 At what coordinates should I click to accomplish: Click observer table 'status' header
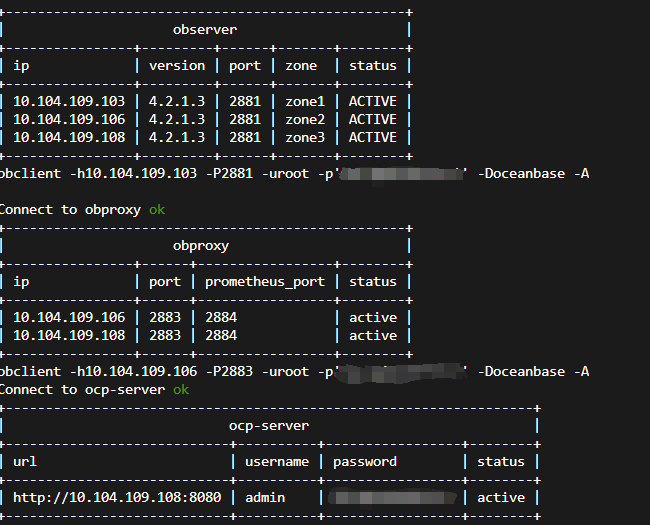(373, 66)
